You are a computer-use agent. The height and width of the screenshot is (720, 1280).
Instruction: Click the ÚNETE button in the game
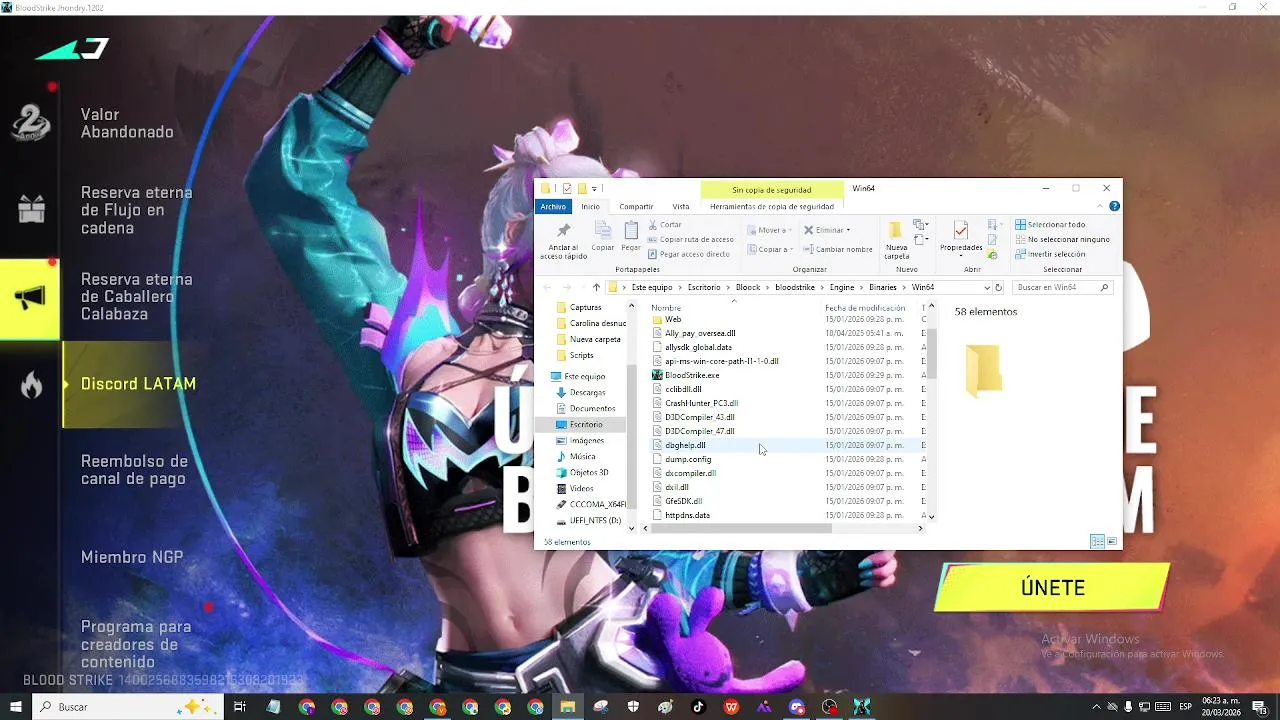1052,588
